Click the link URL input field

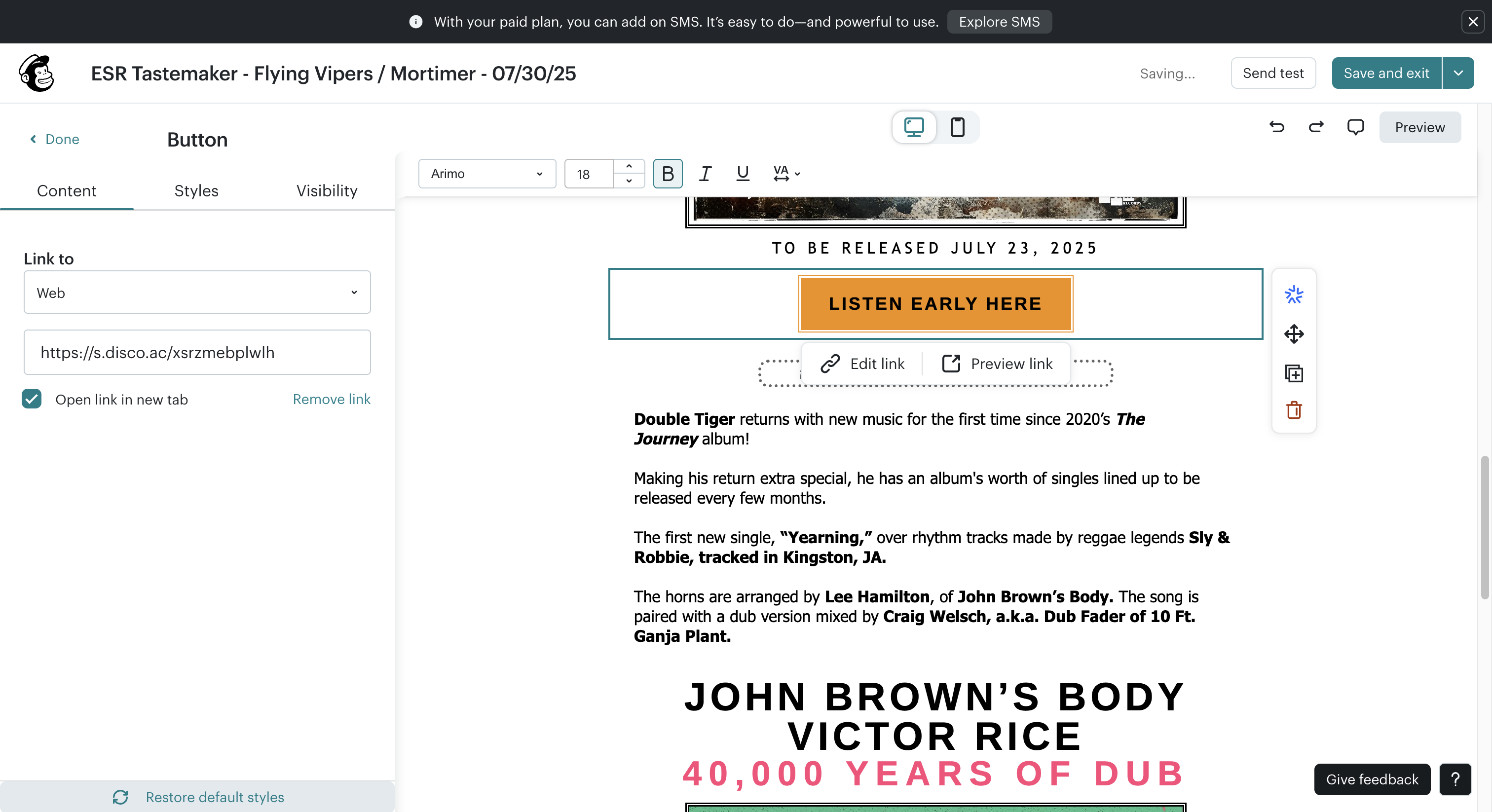click(197, 352)
